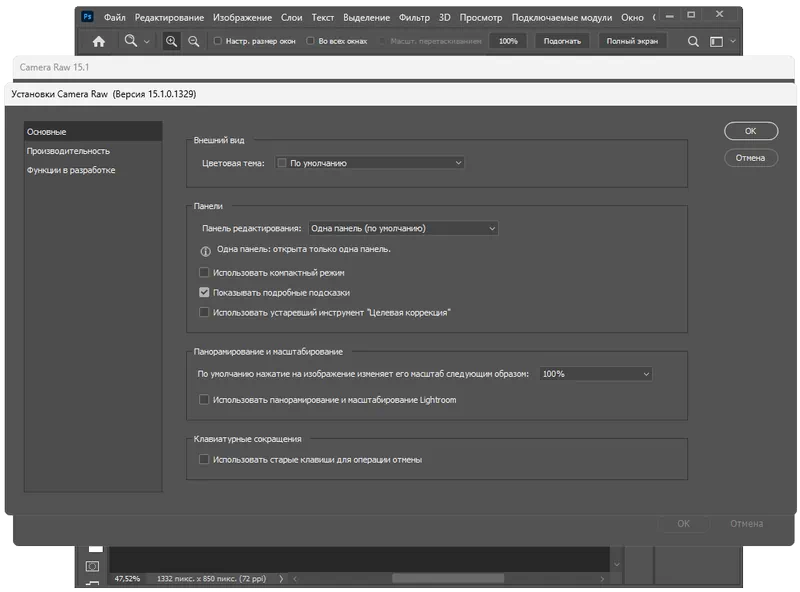Image resolution: width=800 pixels, height=592 pixels.
Task: Enable Использовать компактный режим checkbox
Action: click(204, 273)
